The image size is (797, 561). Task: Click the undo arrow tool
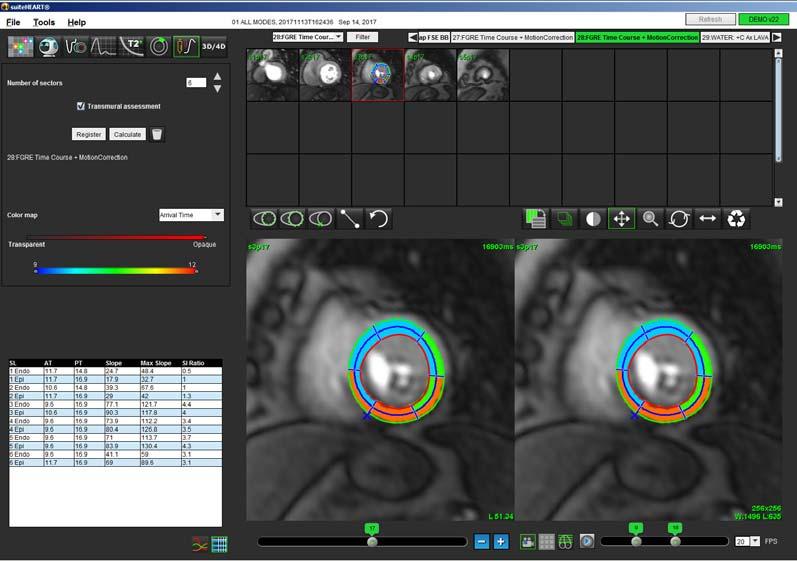378,219
